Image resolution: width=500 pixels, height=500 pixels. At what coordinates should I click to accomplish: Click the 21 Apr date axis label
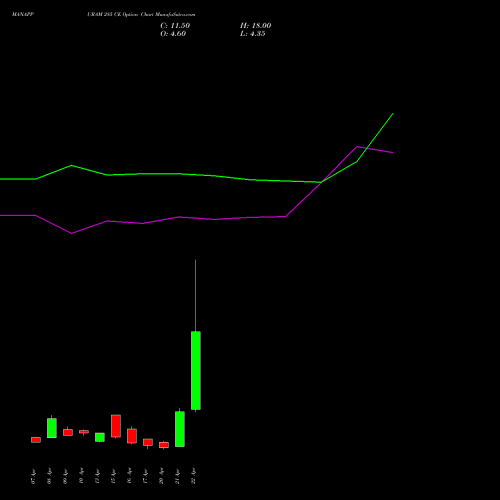[177, 477]
